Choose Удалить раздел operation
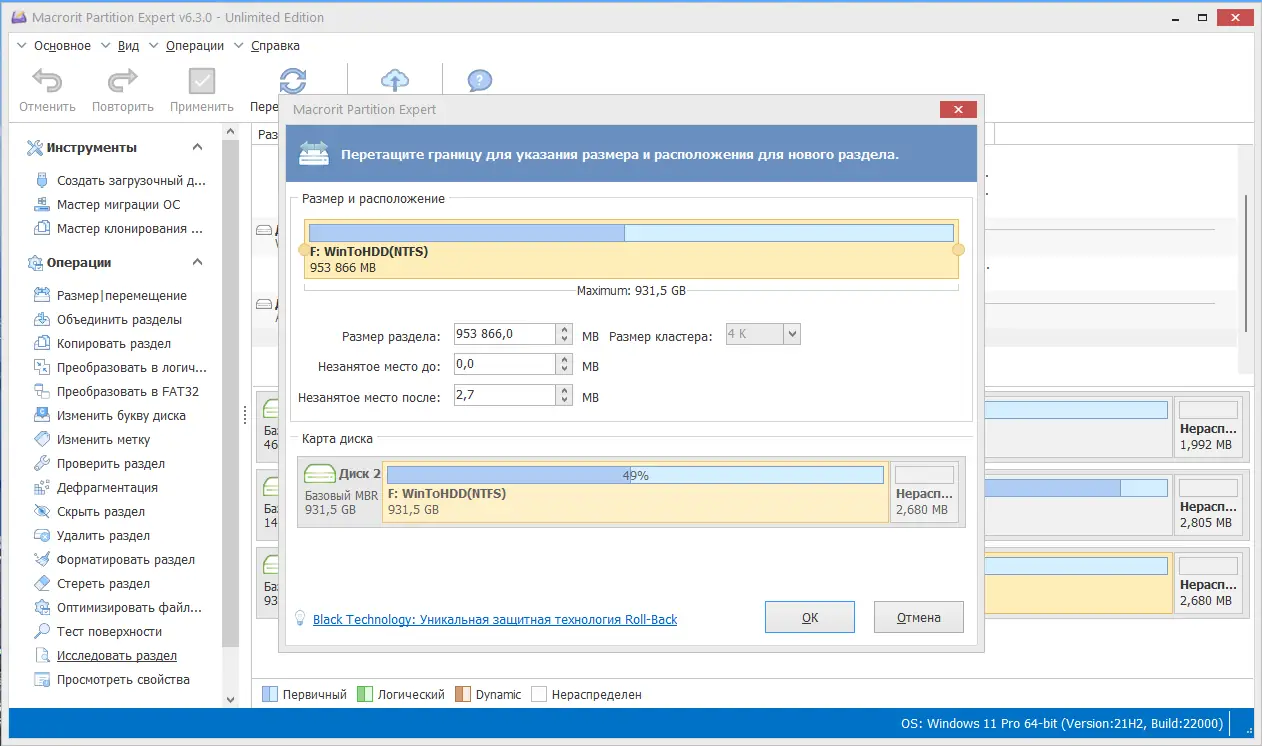 (91, 536)
